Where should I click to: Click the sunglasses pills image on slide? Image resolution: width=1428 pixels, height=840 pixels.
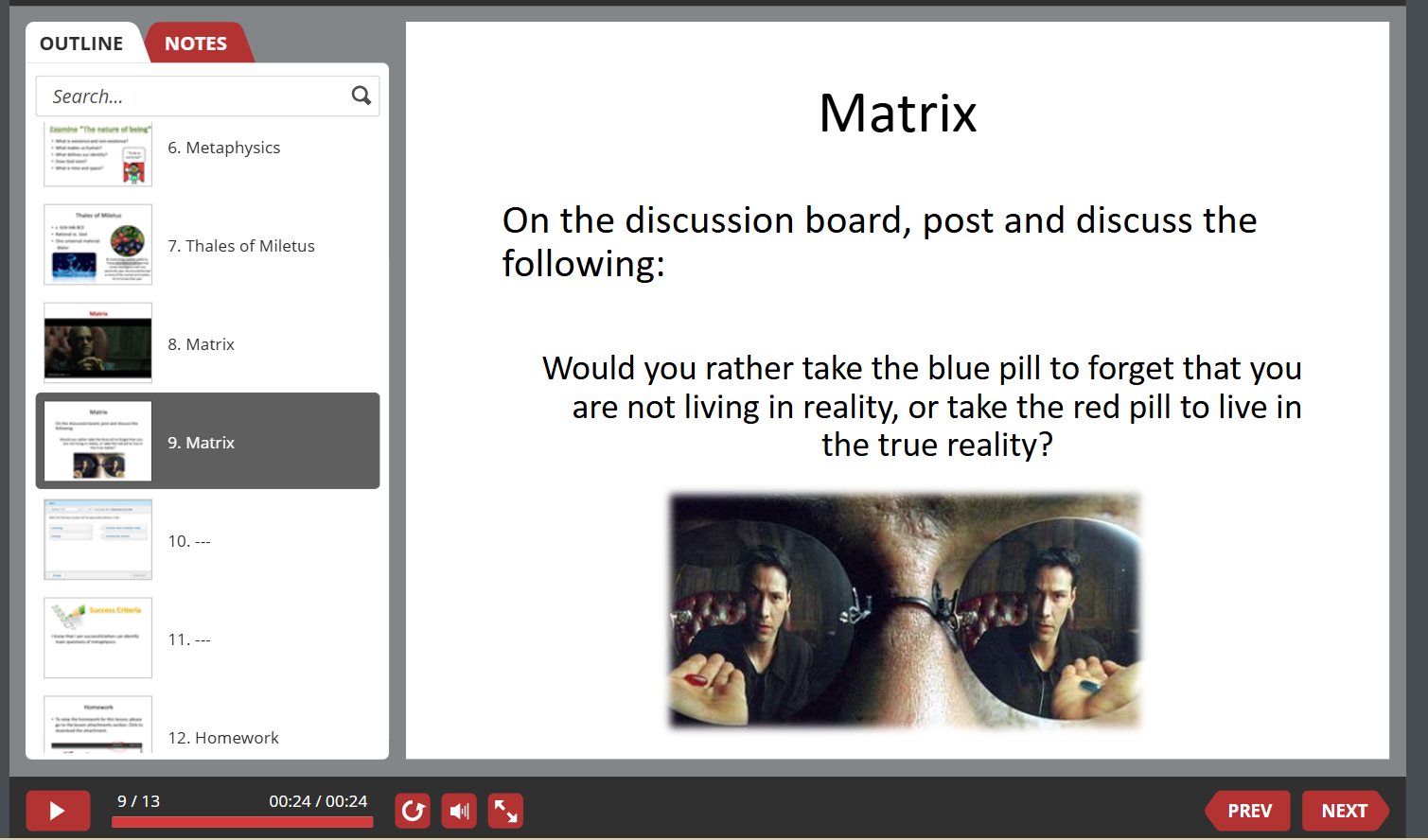pyautogui.click(x=904, y=611)
